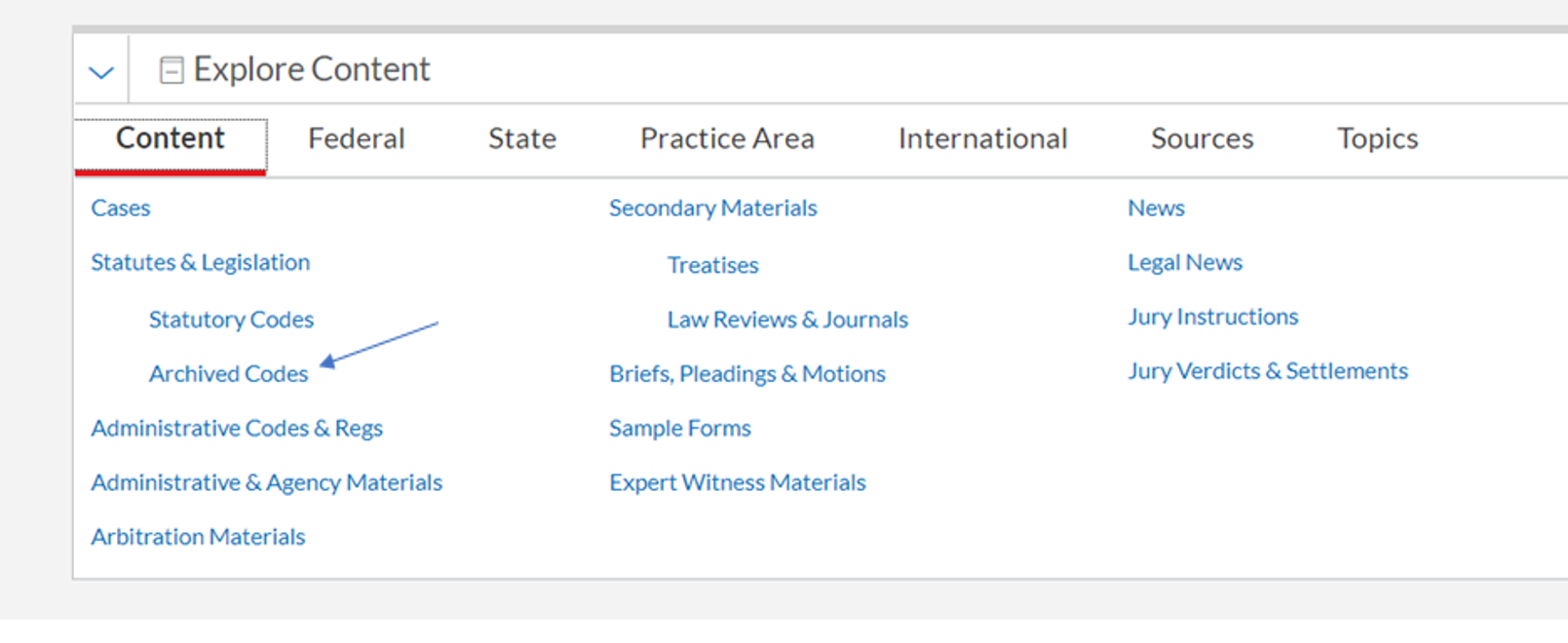Switch to the Federal tab
Viewport: 1568px width, 643px height.
pos(357,138)
